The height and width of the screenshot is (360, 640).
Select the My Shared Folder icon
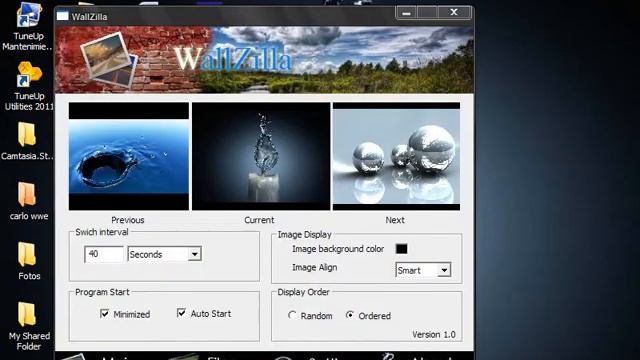coord(29,326)
